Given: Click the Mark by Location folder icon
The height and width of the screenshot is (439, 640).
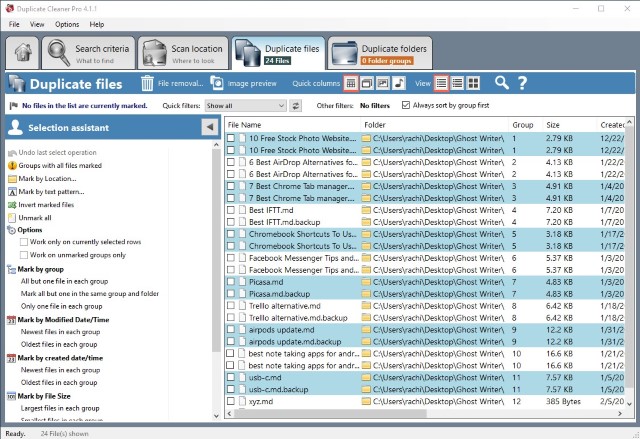Looking at the screenshot, I should [x=12, y=179].
